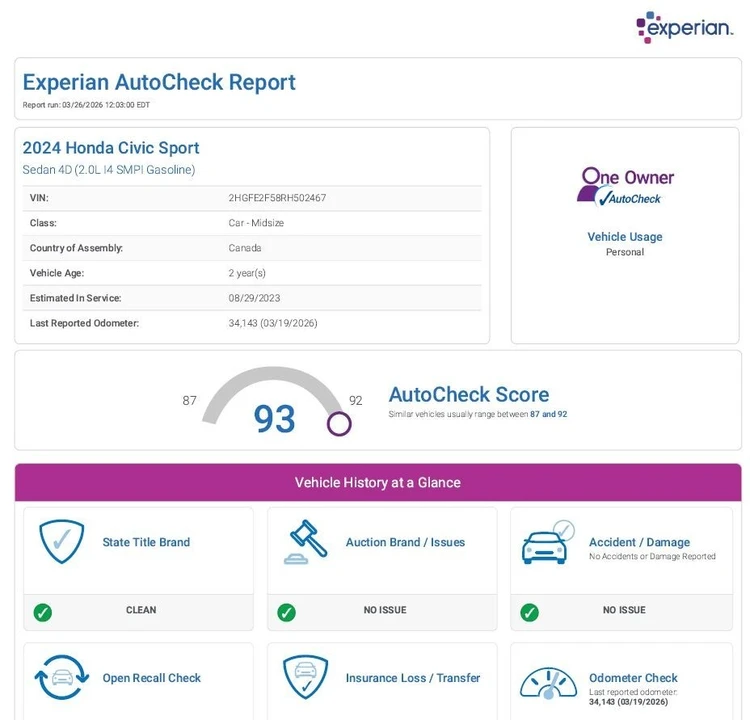The width and height of the screenshot is (750, 720).
Task: Click Vehicle History at a Glance banner
Action: 378,482
